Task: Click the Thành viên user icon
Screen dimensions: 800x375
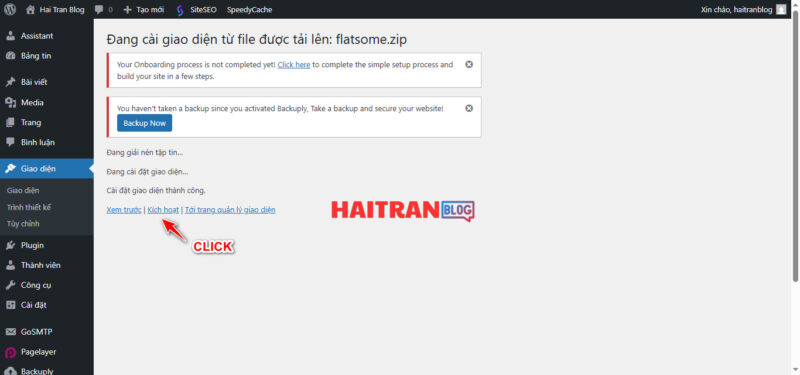Action: click(10, 265)
